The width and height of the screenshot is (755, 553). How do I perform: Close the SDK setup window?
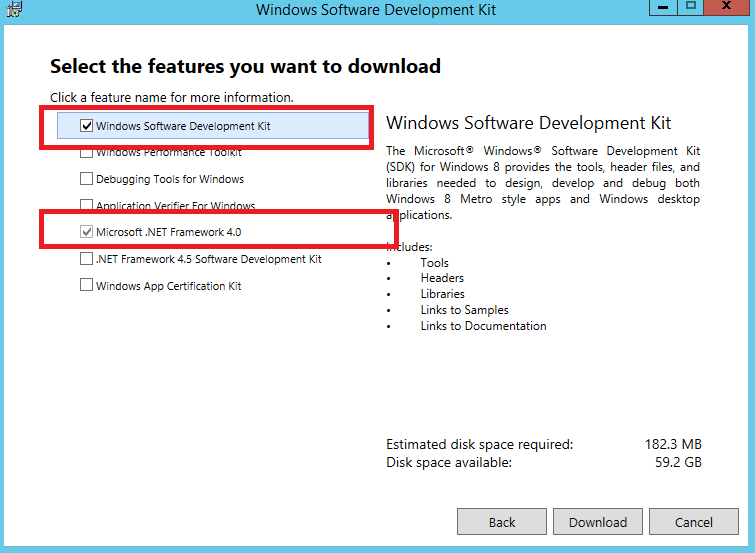[x=728, y=7]
